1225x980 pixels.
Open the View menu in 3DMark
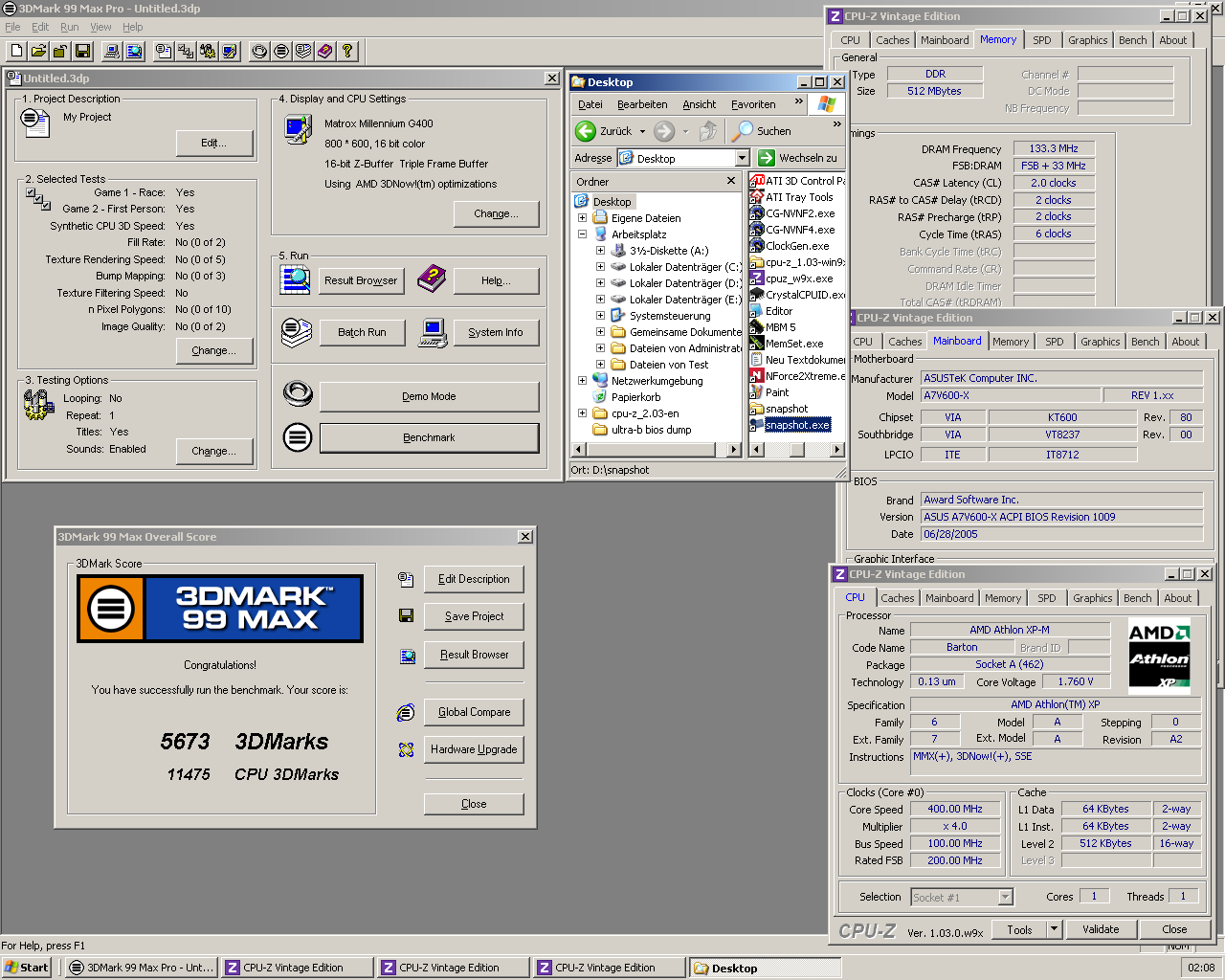pyautogui.click(x=101, y=27)
